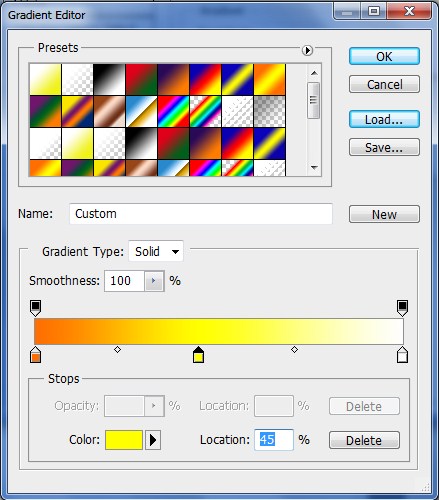Open the Smoothness slider arrow
This screenshot has width=439, height=500.
[154, 281]
